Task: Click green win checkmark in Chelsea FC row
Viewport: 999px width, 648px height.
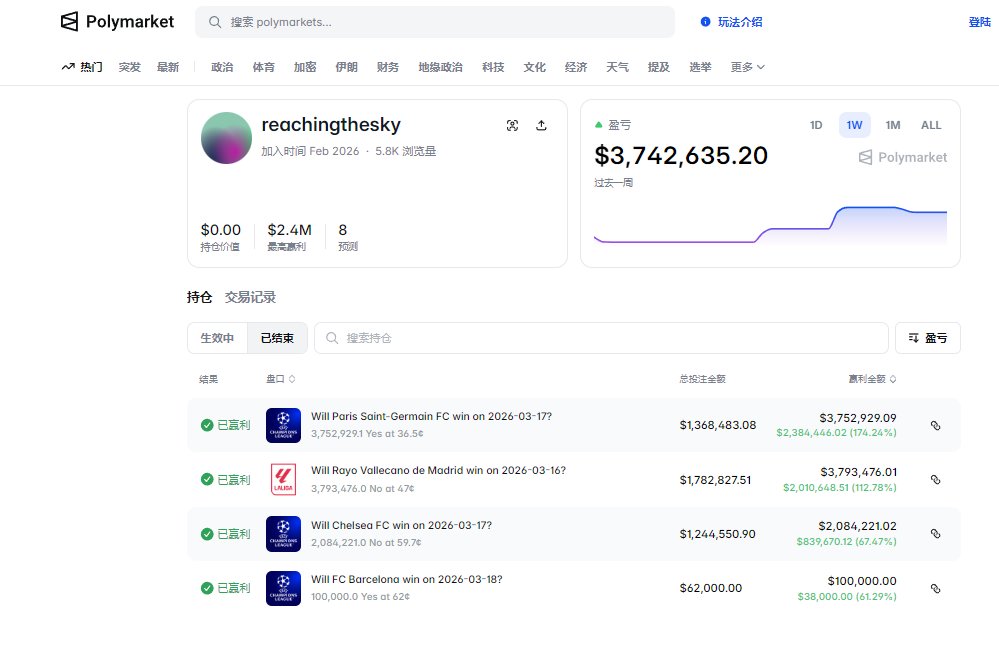Action: tap(207, 534)
